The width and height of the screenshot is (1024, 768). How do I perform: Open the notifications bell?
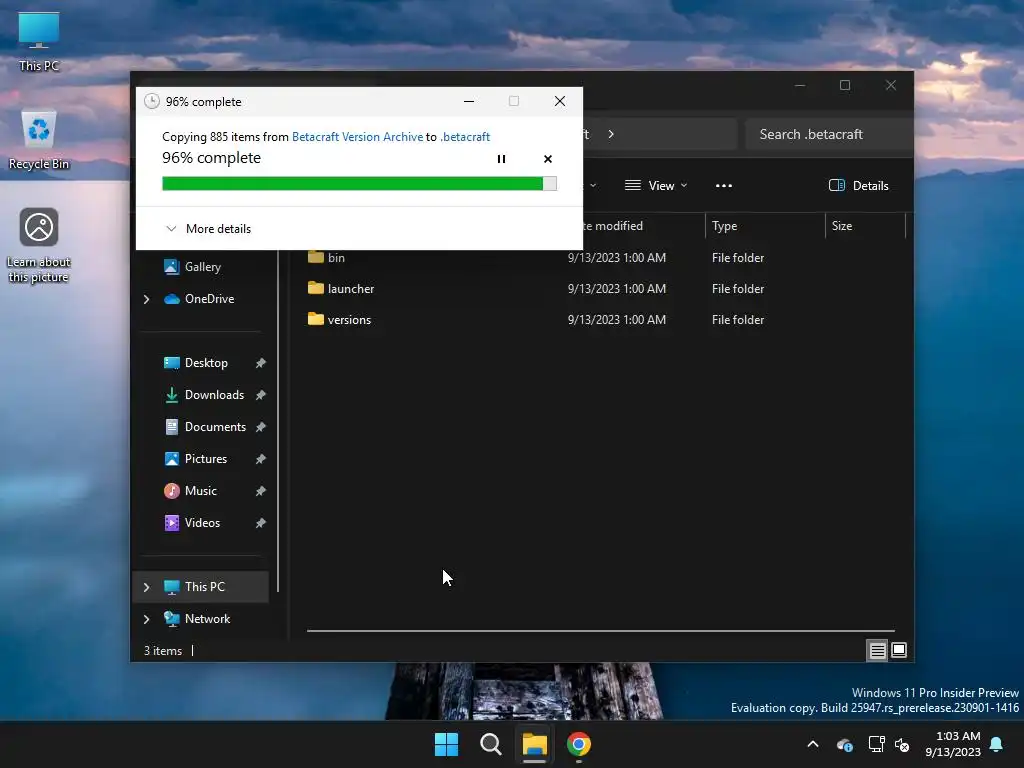[997, 744]
